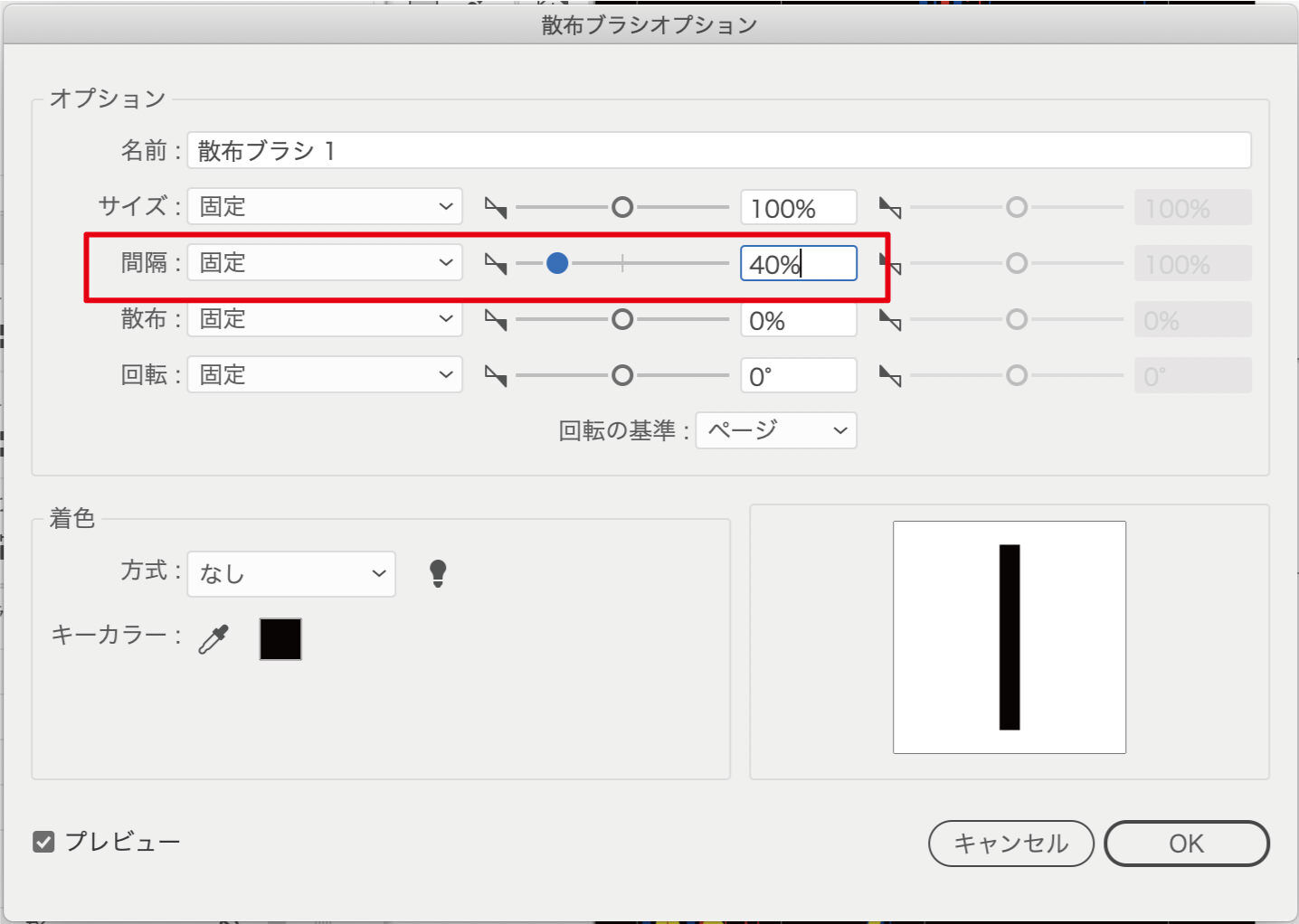Viewport: 1299px width, 924px height.
Task: Click the second triangle icon in the 回転 row
Action: click(890, 376)
